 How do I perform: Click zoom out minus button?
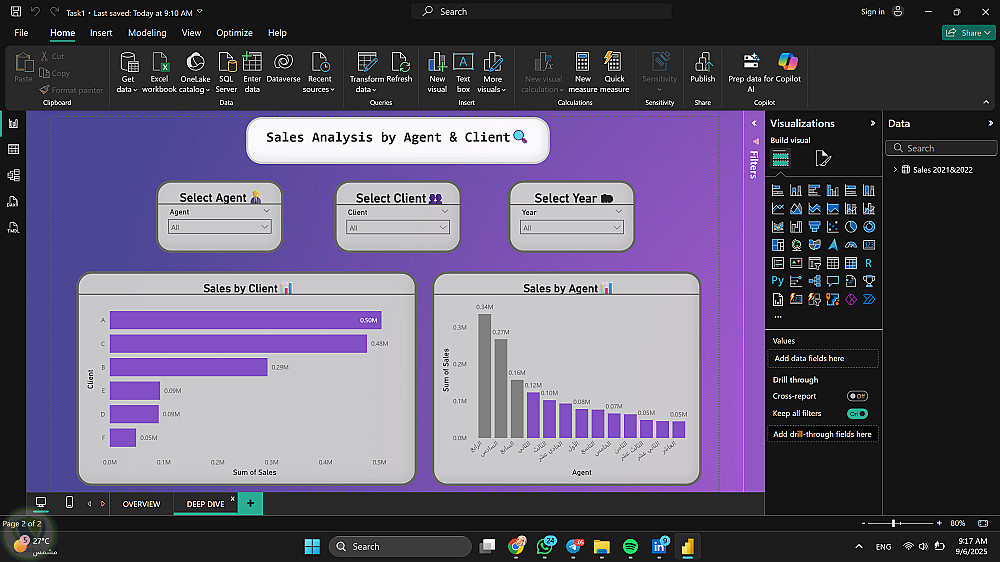tap(864, 523)
